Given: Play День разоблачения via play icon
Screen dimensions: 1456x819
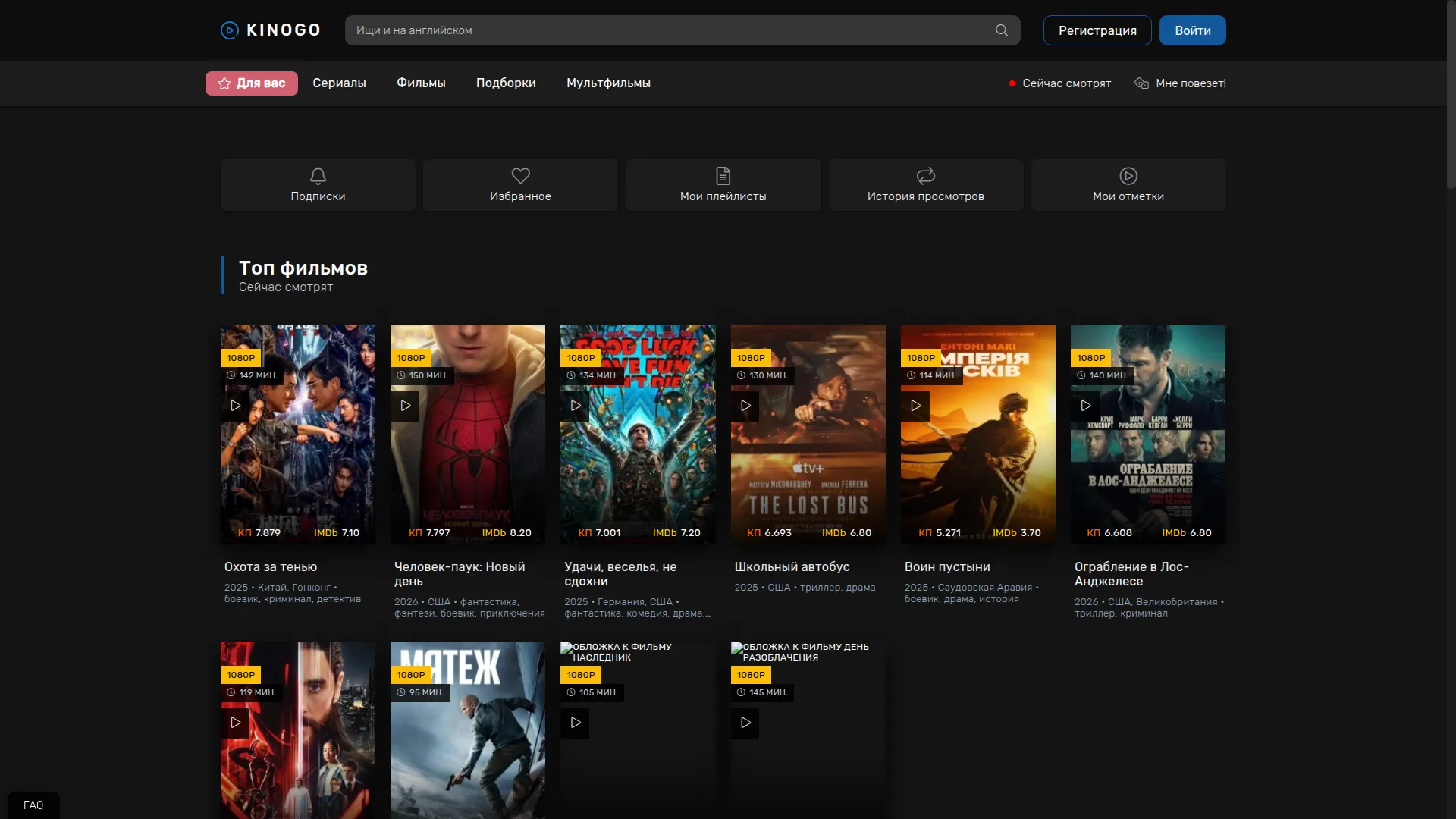Looking at the screenshot, I should tap(745, 723).
